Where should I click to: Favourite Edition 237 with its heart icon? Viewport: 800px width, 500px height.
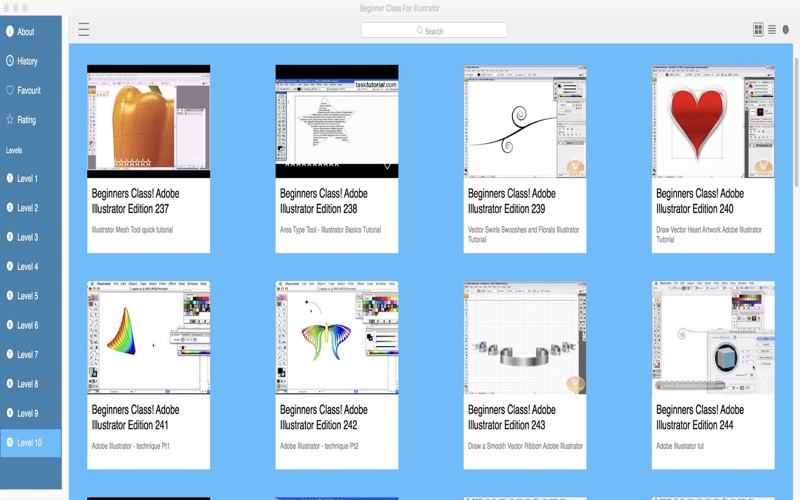click(x=198, y=162)
